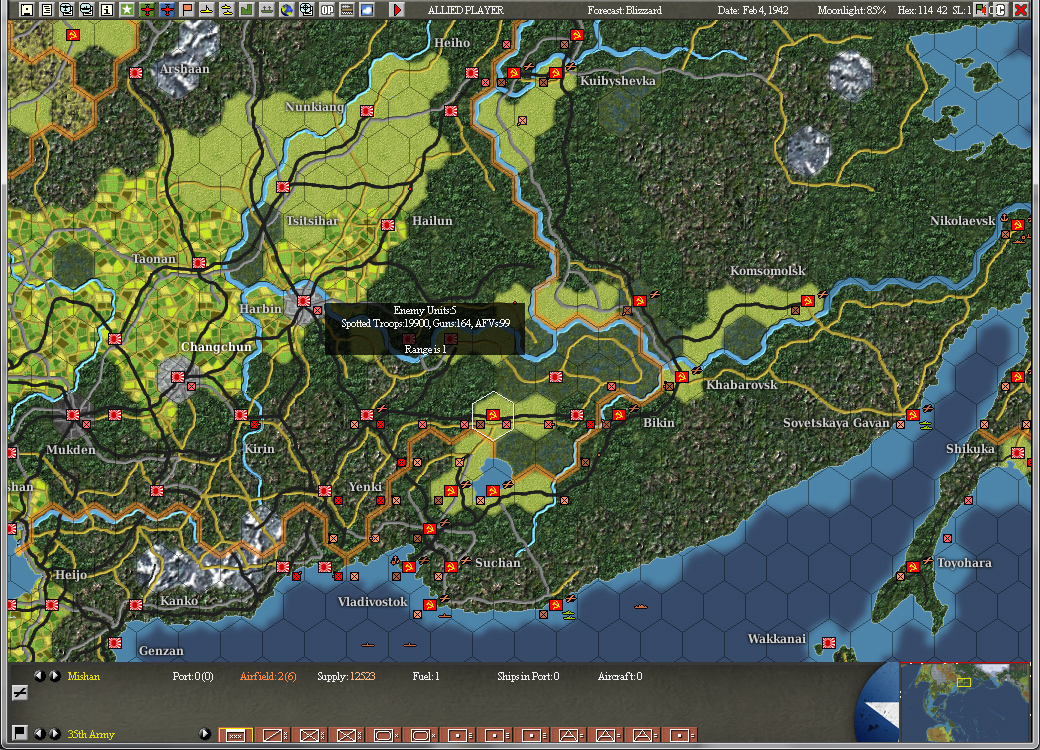Click the green star toolbar icon

coord(126,10)
